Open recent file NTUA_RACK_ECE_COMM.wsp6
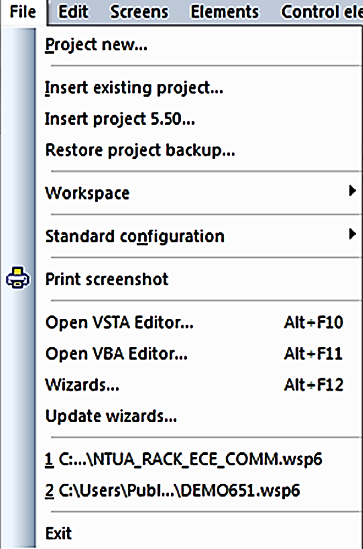 pyautogui.click(x=199, y=459)
